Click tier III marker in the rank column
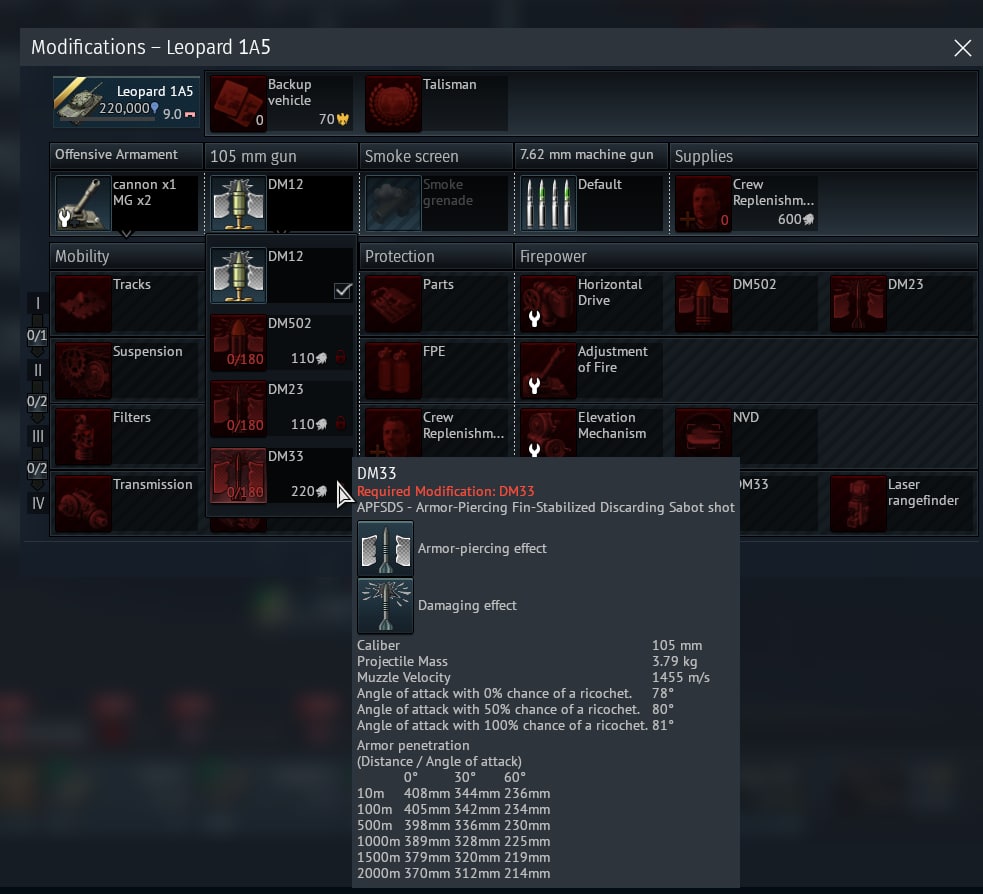 (38, 436)
